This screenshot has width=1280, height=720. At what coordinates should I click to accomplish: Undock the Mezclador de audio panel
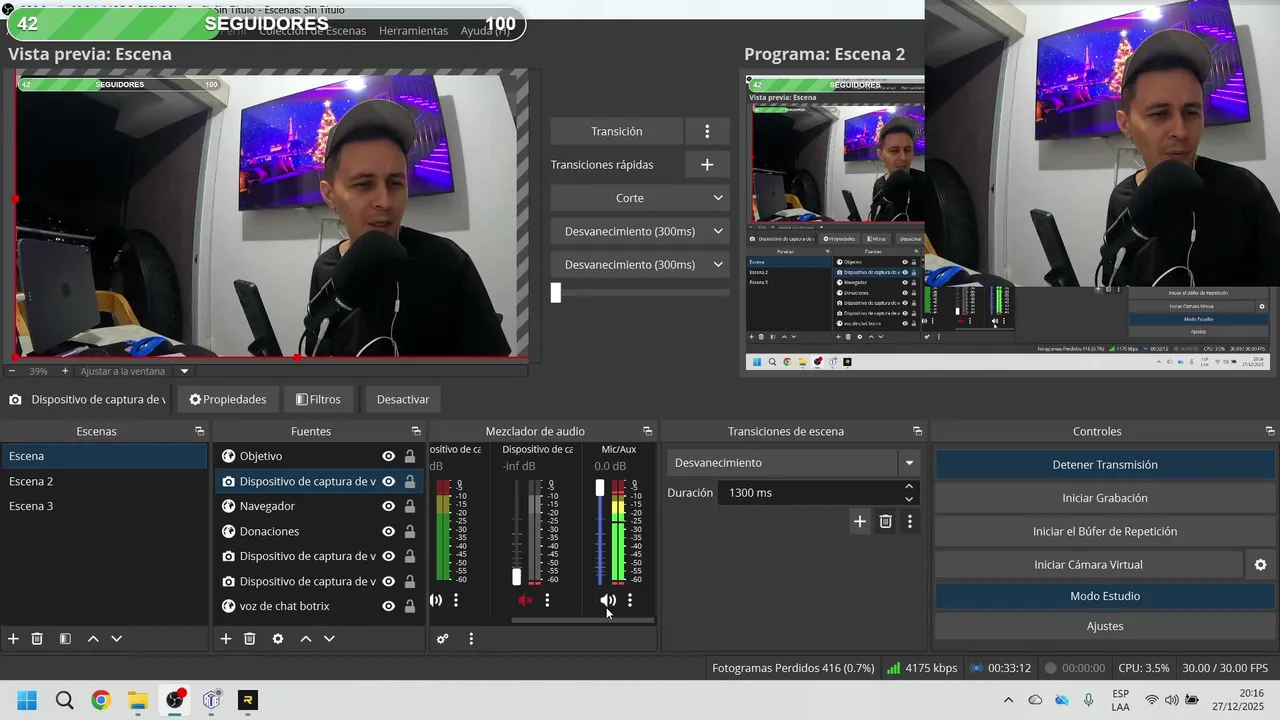647,431
